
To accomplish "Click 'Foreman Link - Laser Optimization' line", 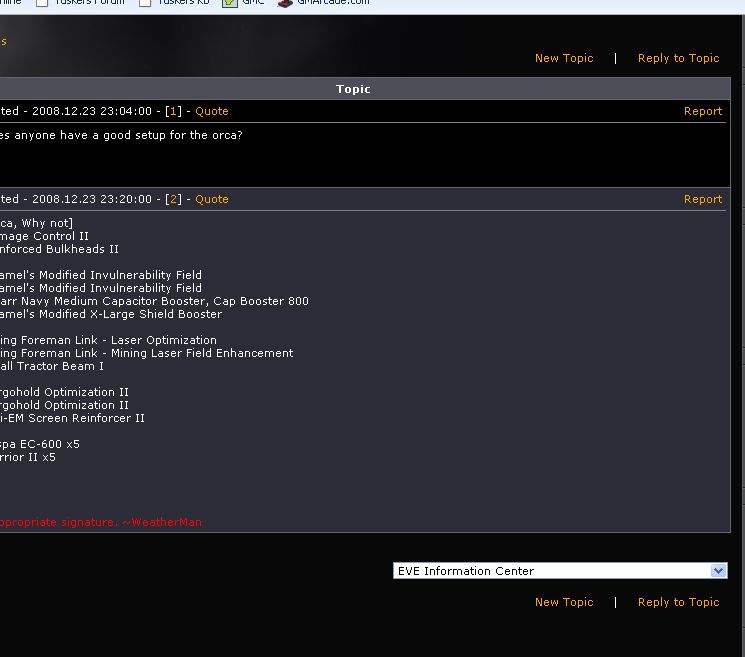I will tap(119, 340).
